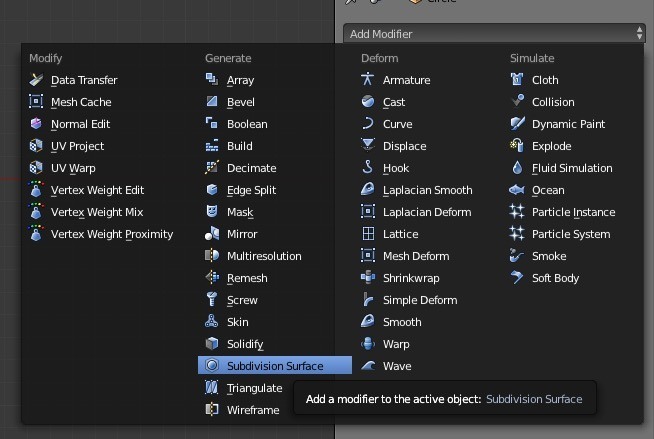This screenshot has width=654, height=439.
Task: Click the Remesh modifier icon
Action: click(x=212, y=278)
